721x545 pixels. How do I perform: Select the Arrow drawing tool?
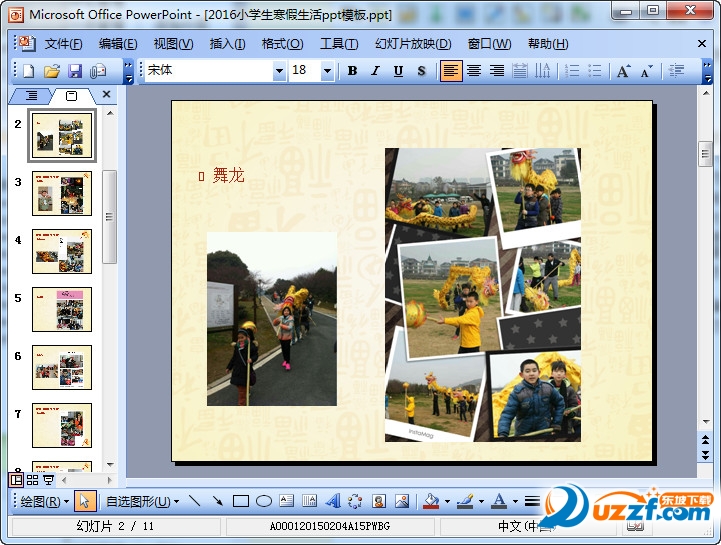[x=217, y=501]
